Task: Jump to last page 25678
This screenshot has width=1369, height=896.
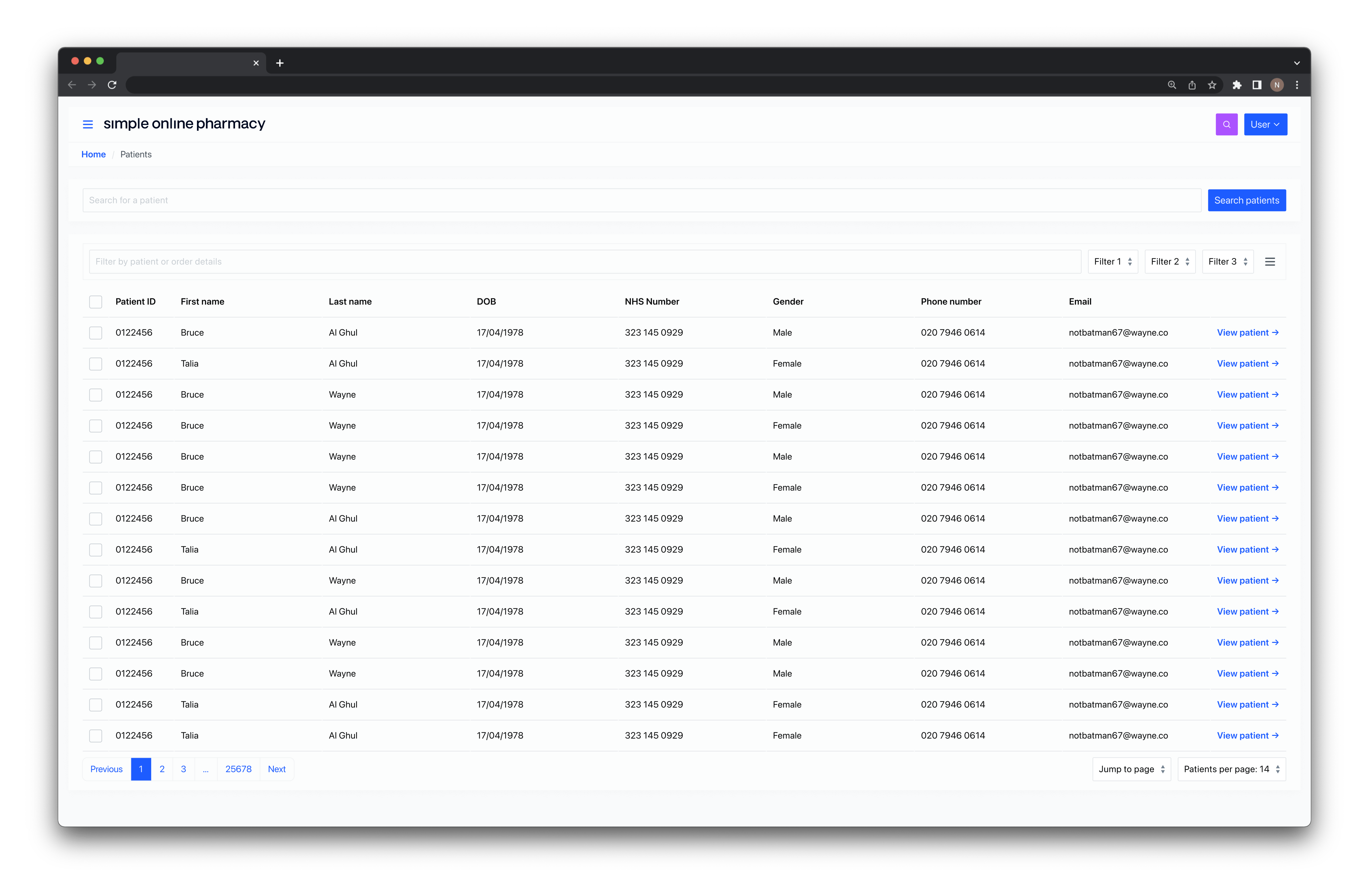Action: coord(238,769)
